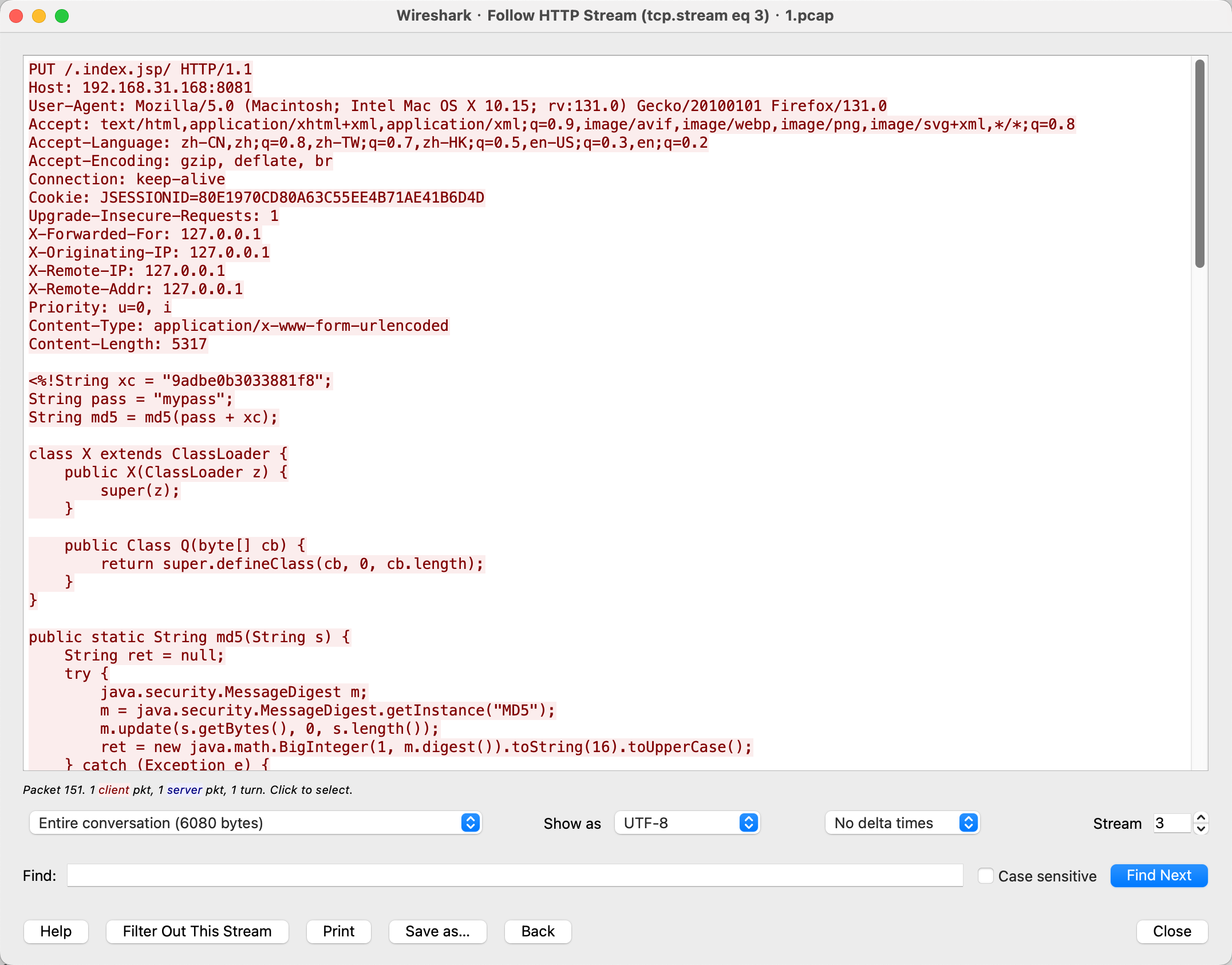Toggle the Case sensitive checkbox

(x=985, y=876)
